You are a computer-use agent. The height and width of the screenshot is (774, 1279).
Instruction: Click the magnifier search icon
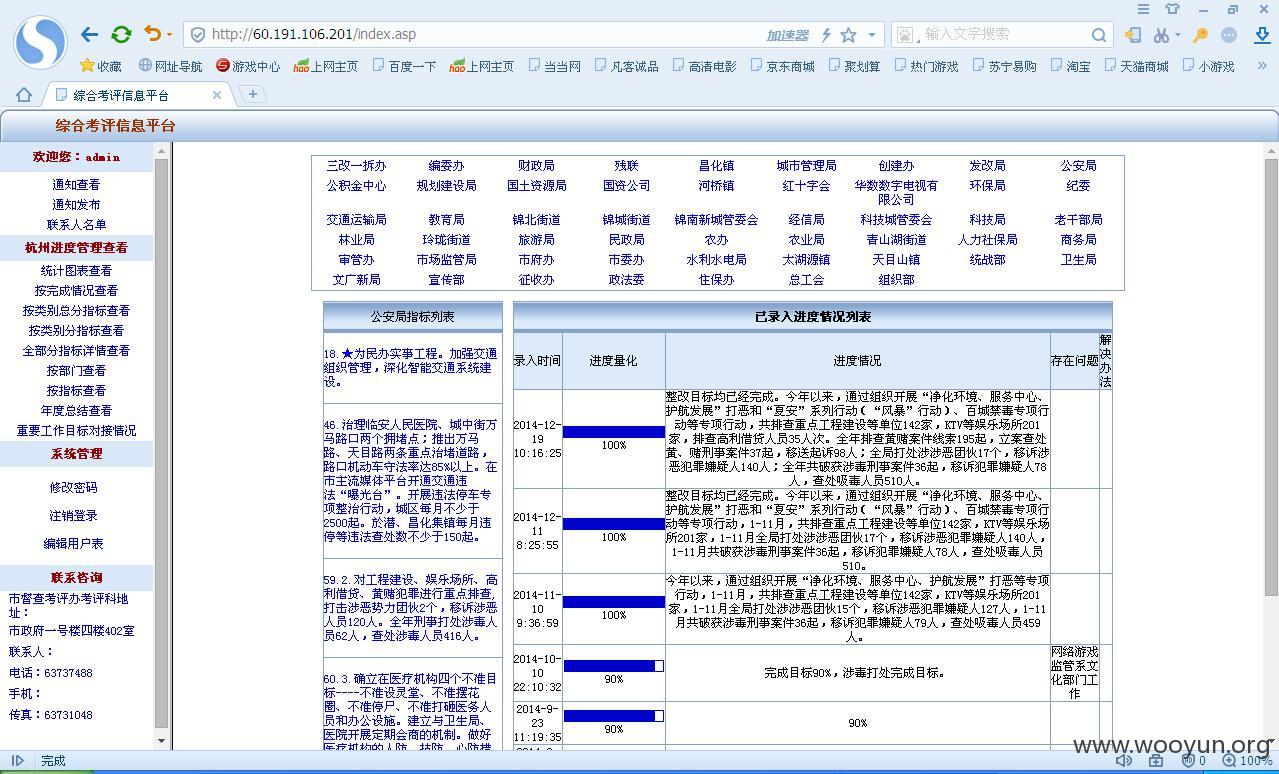[x=1099, y=35]
